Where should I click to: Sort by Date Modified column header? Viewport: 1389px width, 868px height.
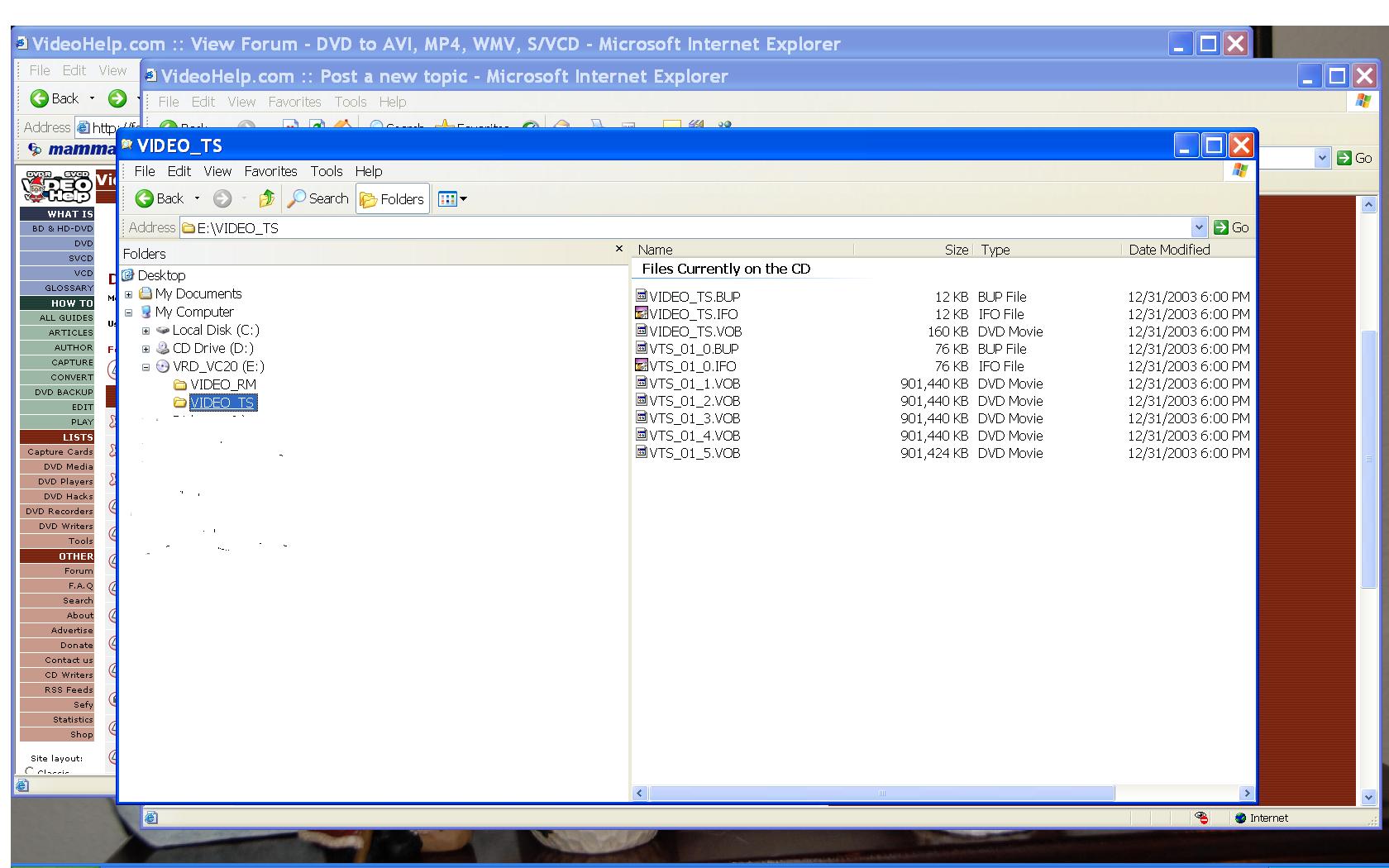point(1187,250)
